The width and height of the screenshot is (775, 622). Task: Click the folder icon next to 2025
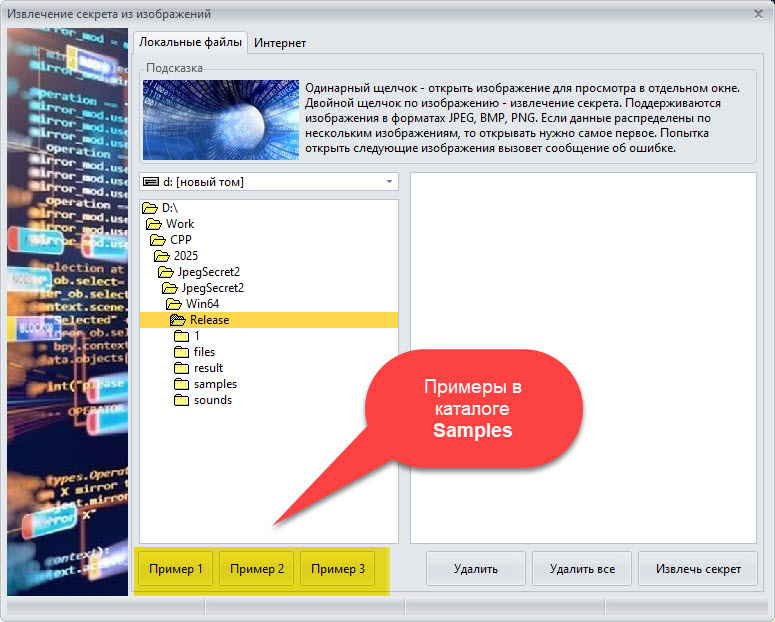click(x=162, y=256)
